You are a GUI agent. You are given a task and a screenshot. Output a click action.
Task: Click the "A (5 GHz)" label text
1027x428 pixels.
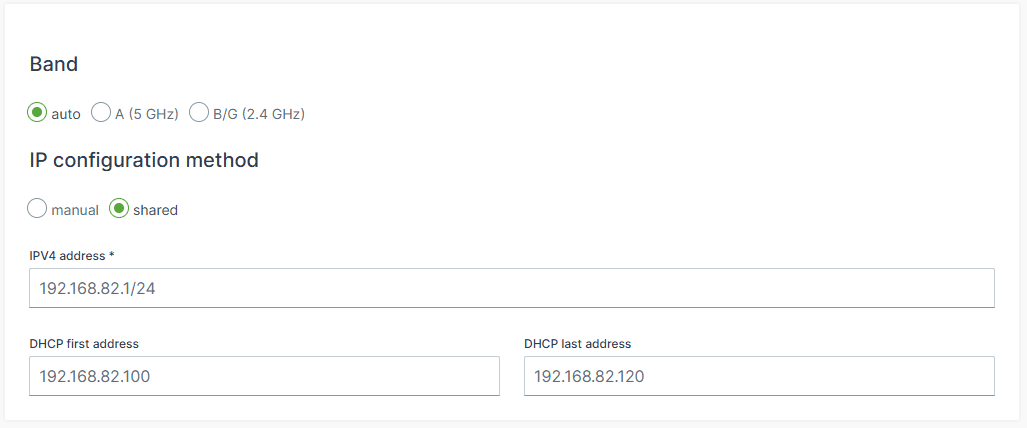click(146, 114)
